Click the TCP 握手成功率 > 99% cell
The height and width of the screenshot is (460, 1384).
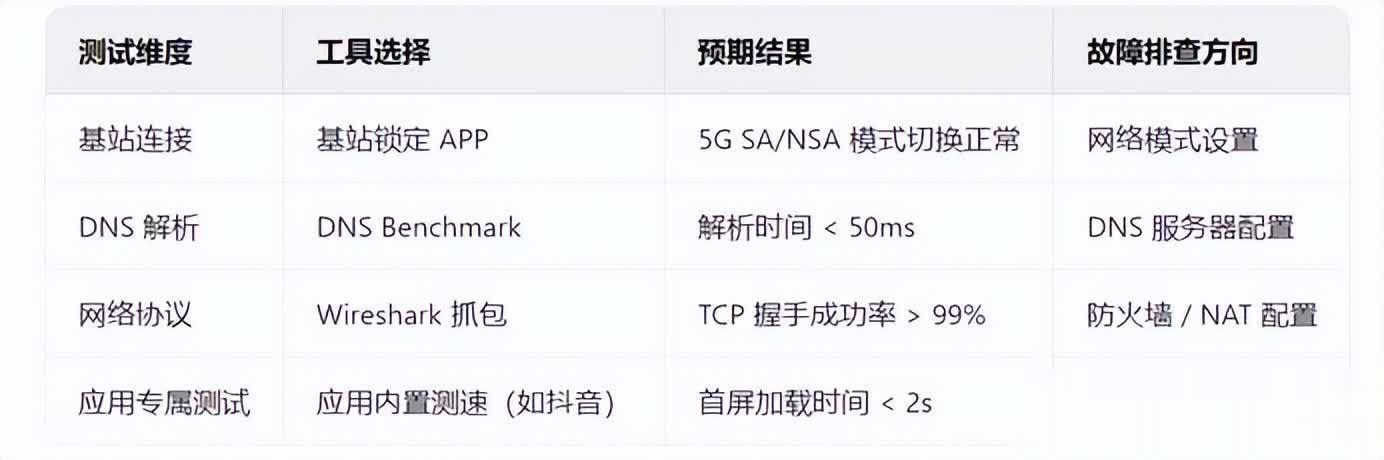pos(842,315)
